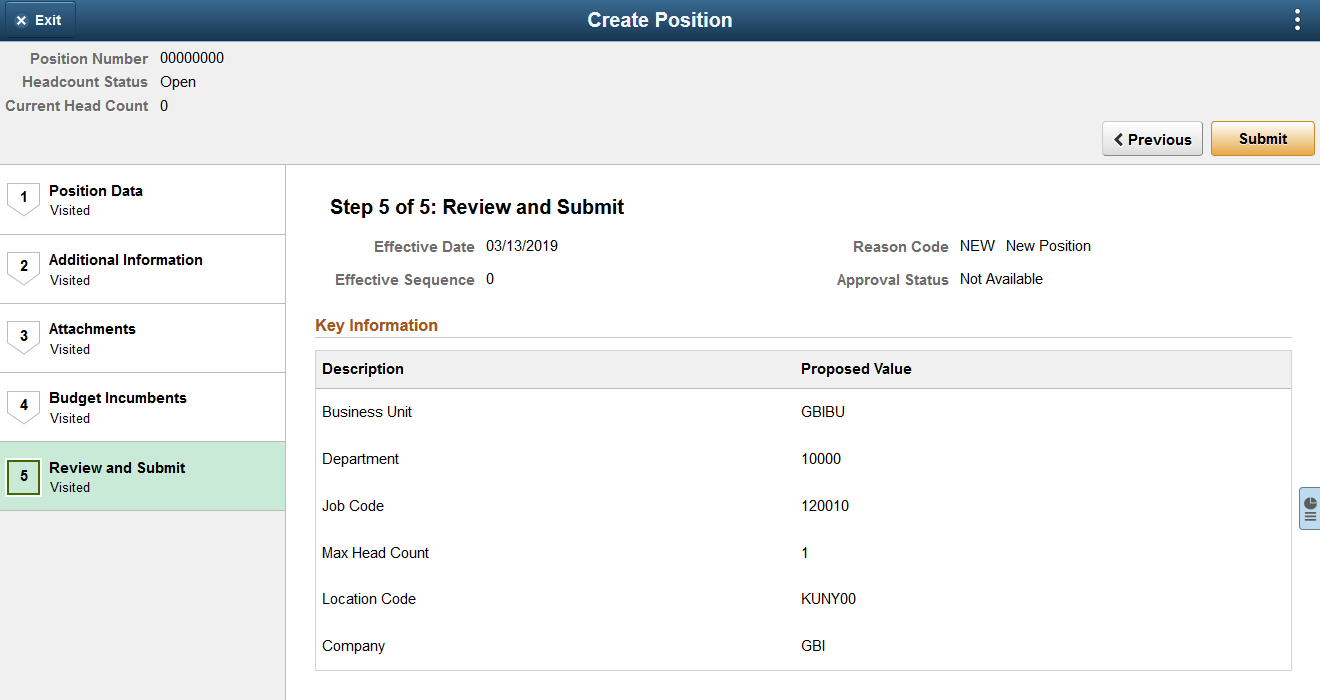The height and width of the screenshot is (700, 1320).
Task: Open the side panel tab with chart icon
Action: pos(1309,509)
